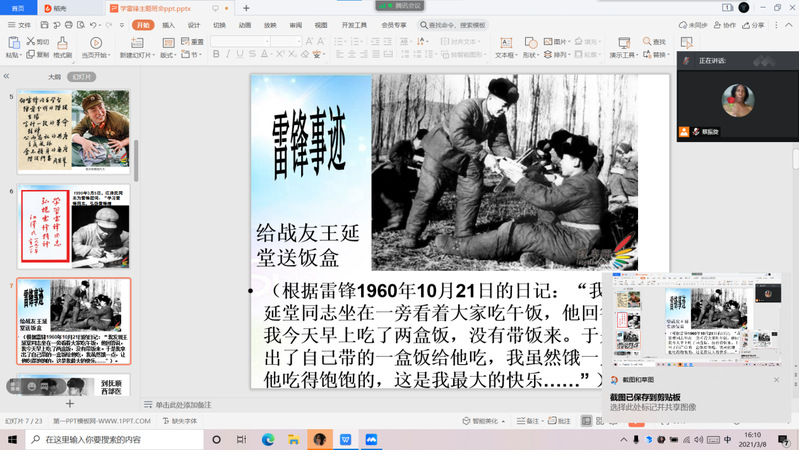
Task: Collapse the slide thumbnail panel
Action: (x=6, y=76)
